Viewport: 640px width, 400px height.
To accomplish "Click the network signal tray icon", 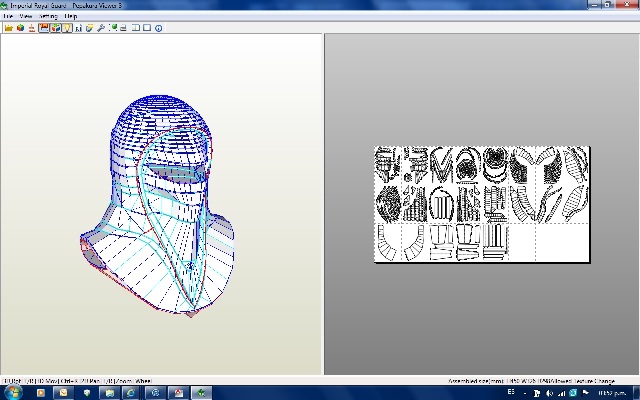I will pos(561,393).
